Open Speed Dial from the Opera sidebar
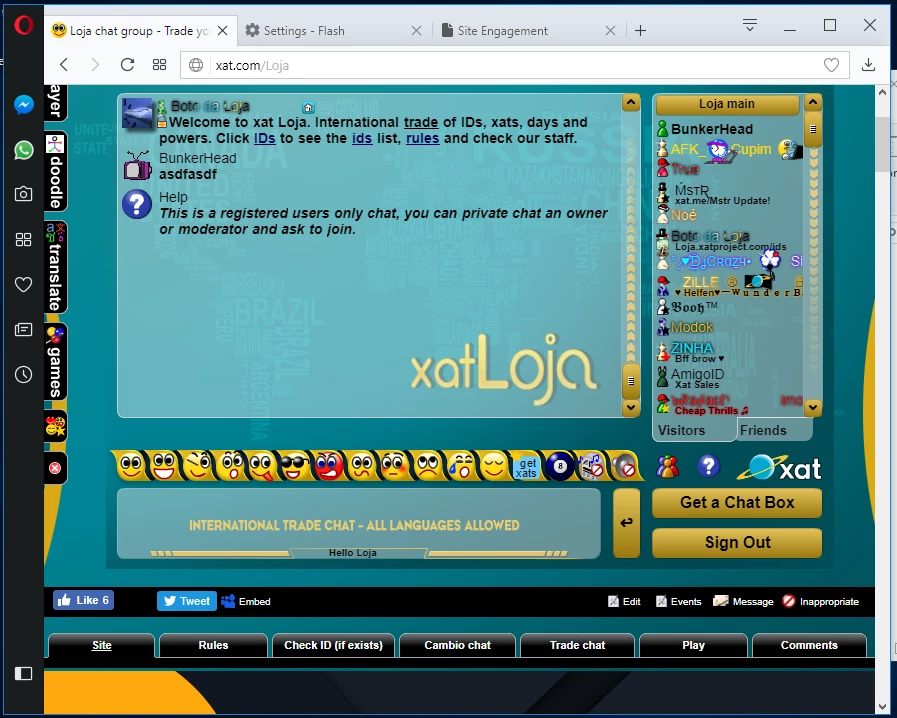Screen dimensions: 897x718 (23, 239)
